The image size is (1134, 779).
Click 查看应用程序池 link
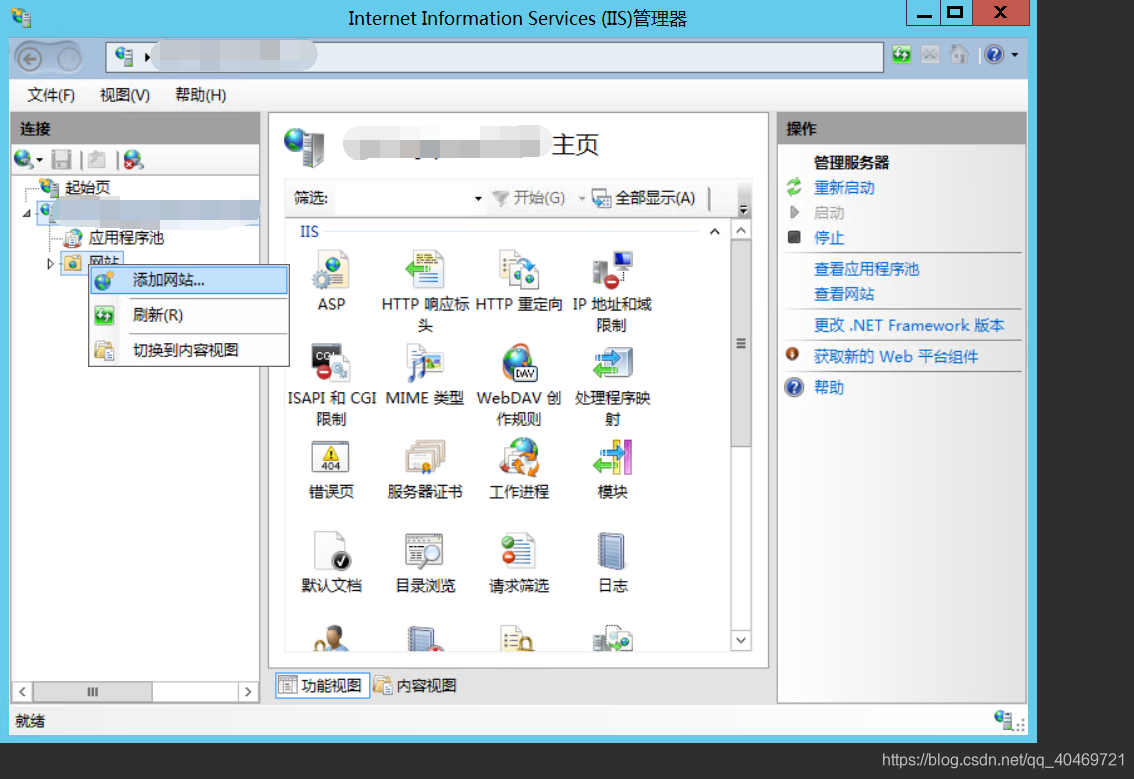point(866,269)
